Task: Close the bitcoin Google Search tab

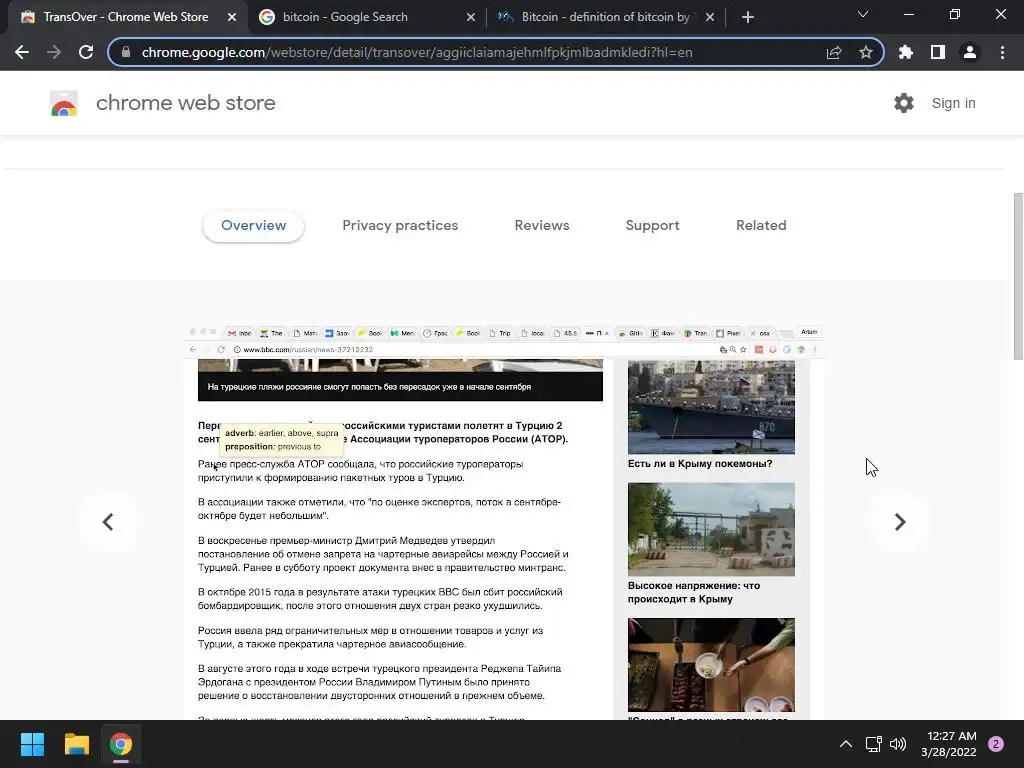Action: 471,17
